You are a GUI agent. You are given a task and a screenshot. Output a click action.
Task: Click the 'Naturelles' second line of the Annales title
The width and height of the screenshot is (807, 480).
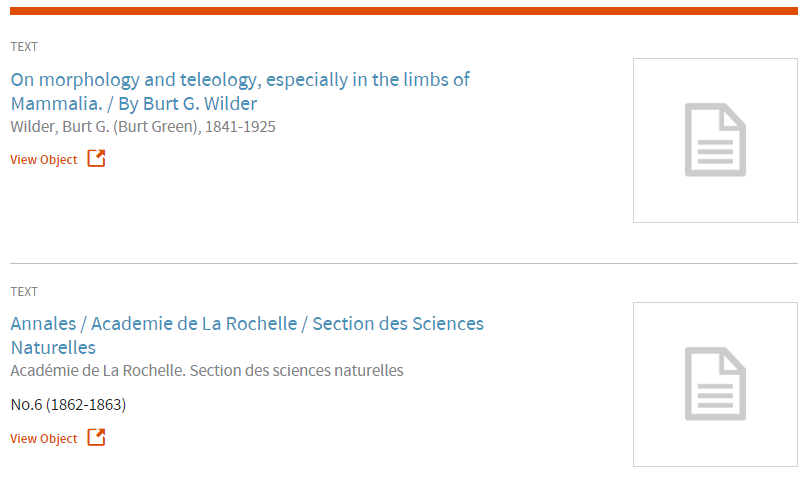point(53,348)
